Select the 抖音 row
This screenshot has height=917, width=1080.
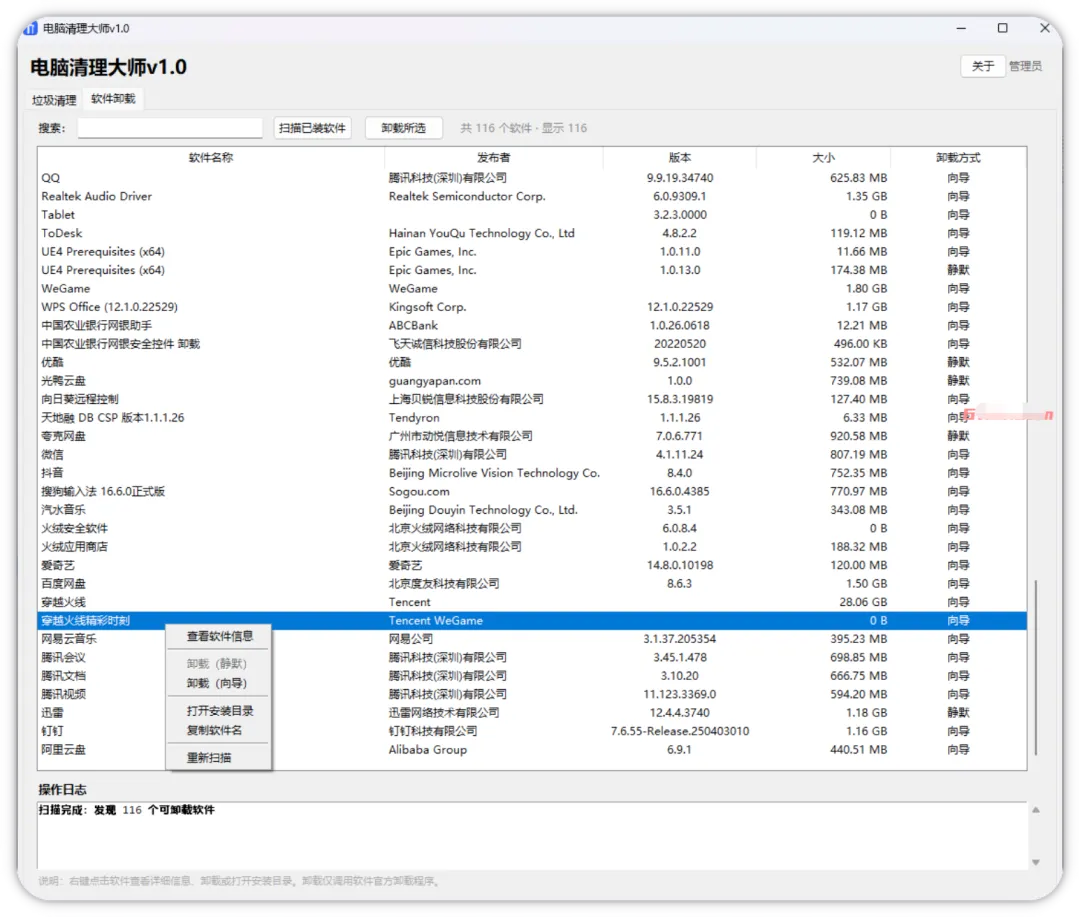[532, 473]
